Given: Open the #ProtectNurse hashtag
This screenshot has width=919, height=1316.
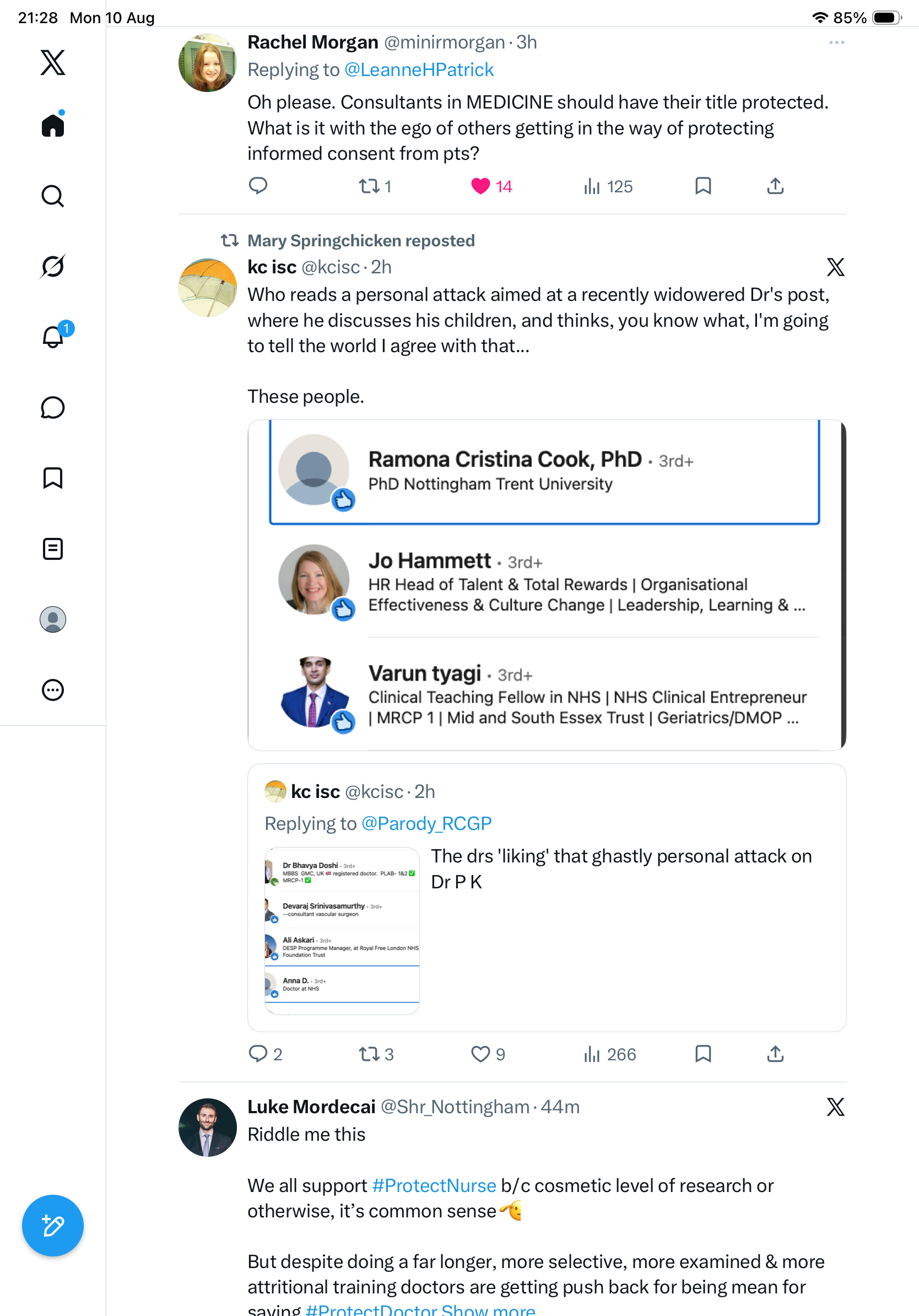Looking at the screenshot, I should point(434,1186).
